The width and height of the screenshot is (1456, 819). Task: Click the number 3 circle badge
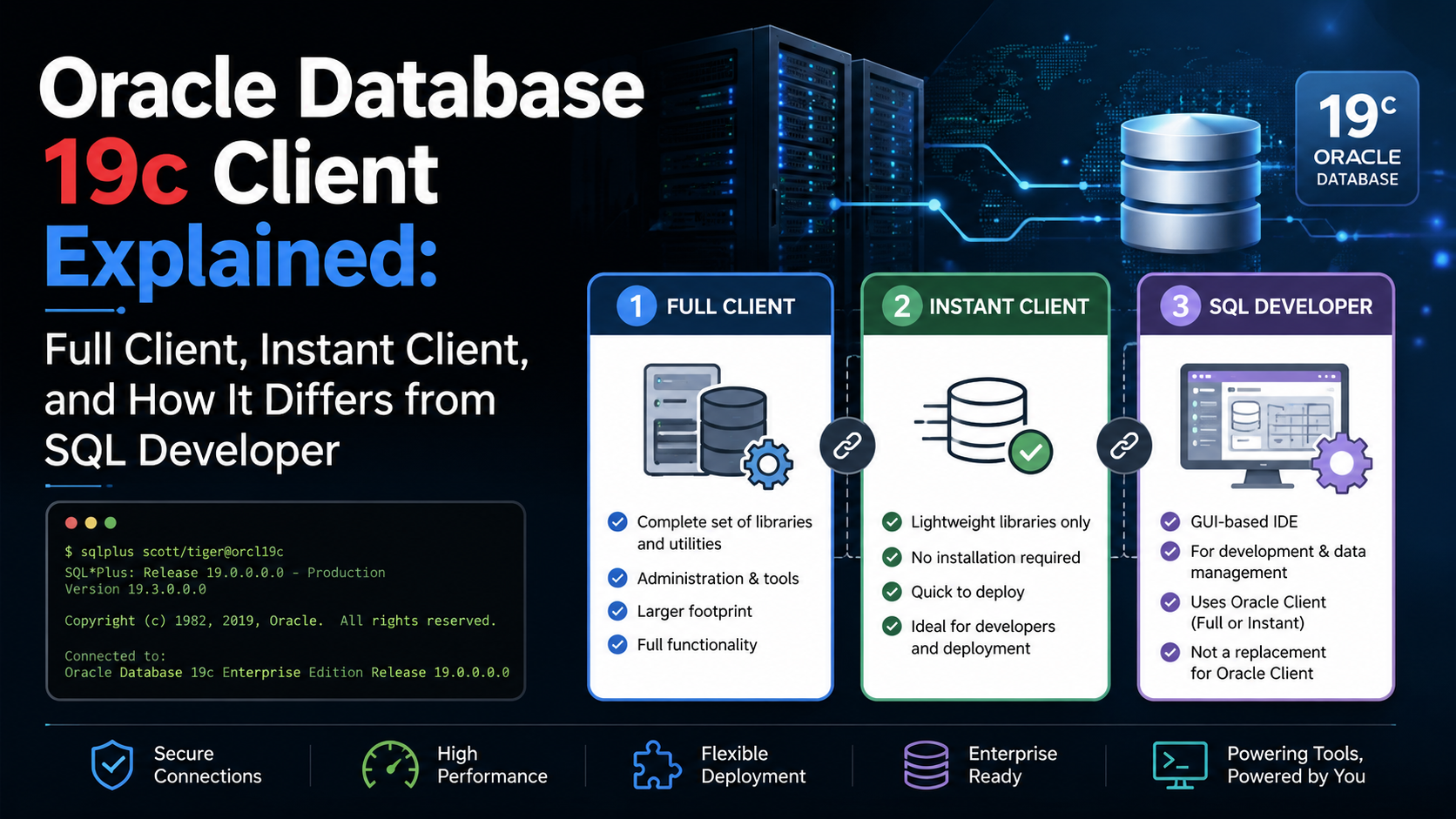(1181, 306)
